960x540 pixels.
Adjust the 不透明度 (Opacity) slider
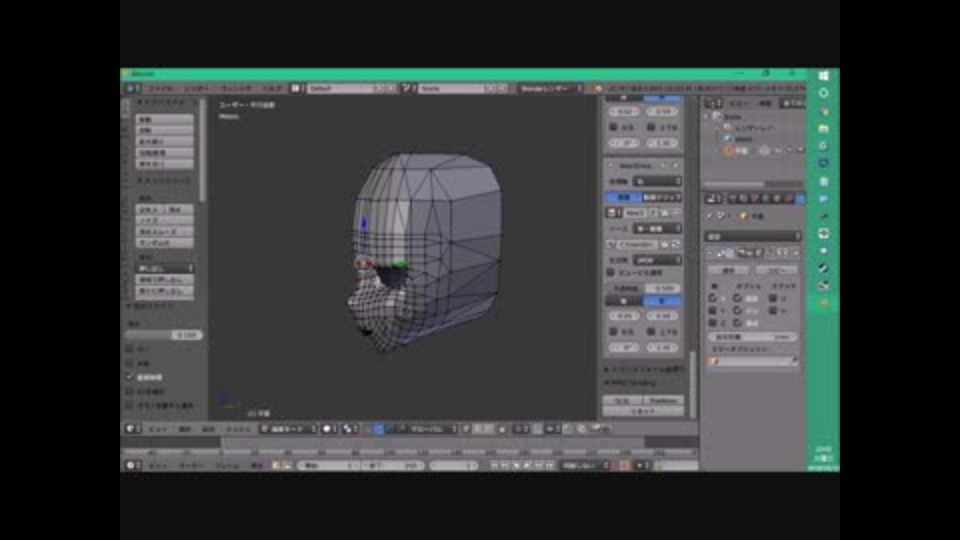click(x=643, y=288)
